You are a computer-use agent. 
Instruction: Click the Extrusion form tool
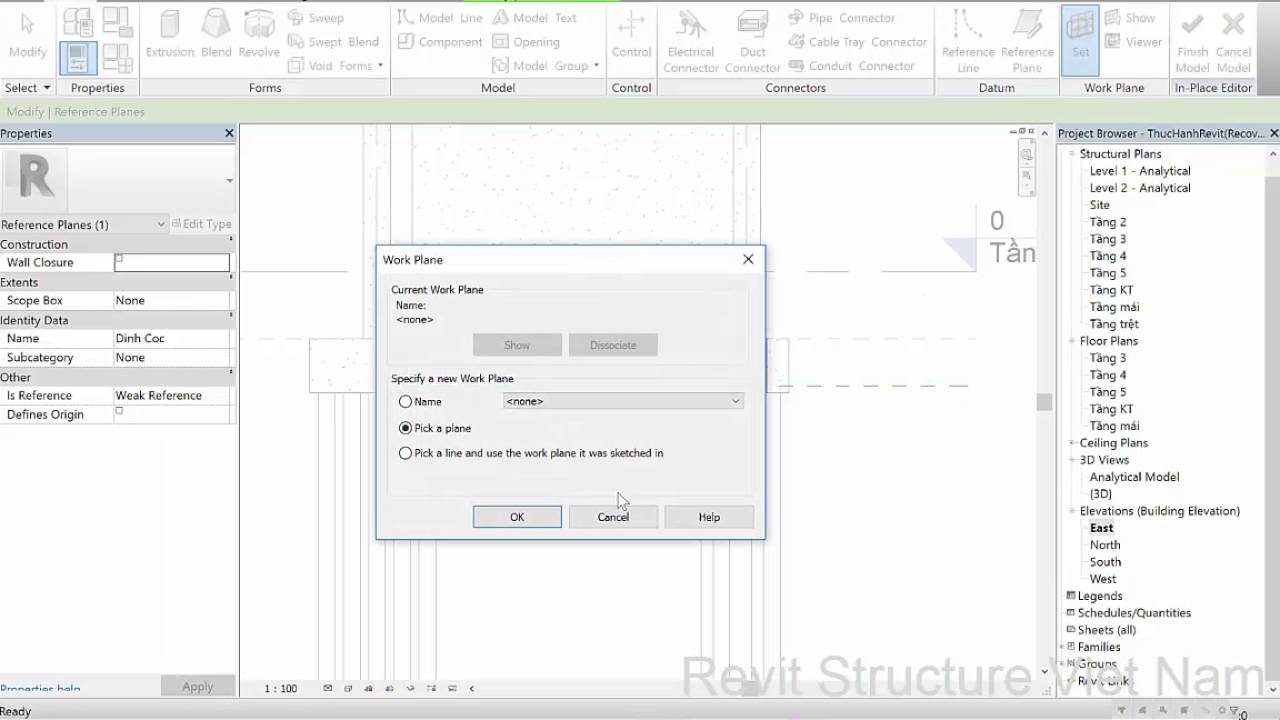click(169, 35)
